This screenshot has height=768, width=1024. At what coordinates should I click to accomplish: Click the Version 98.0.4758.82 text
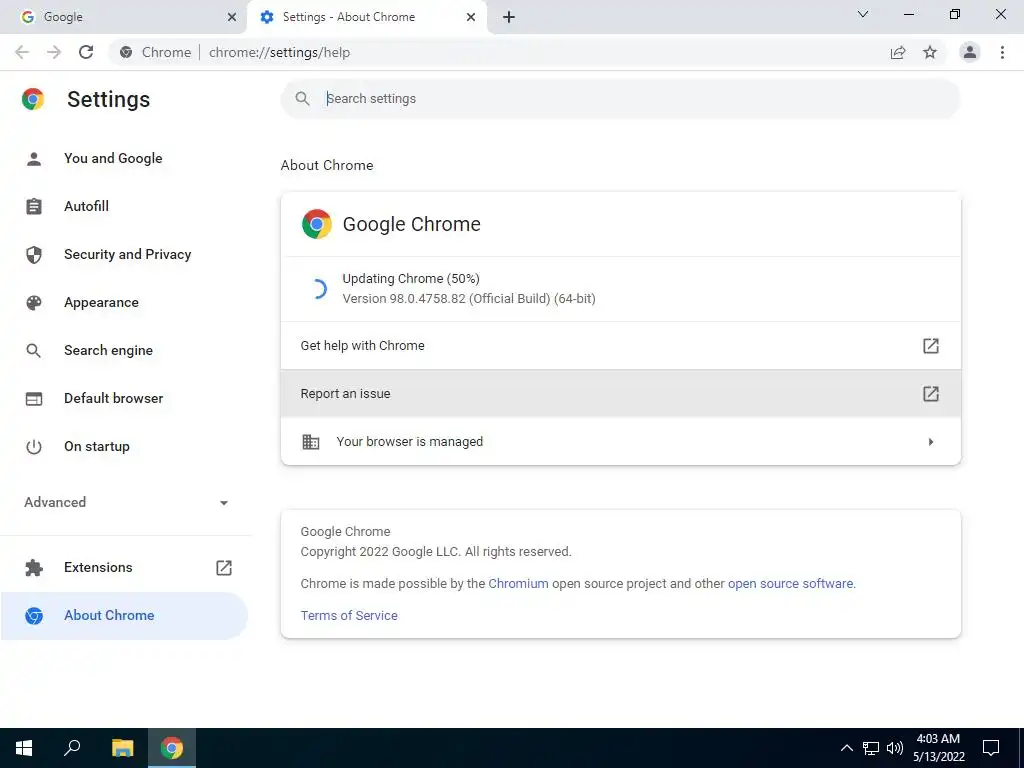pyautogui.click(x=469, y=298)
